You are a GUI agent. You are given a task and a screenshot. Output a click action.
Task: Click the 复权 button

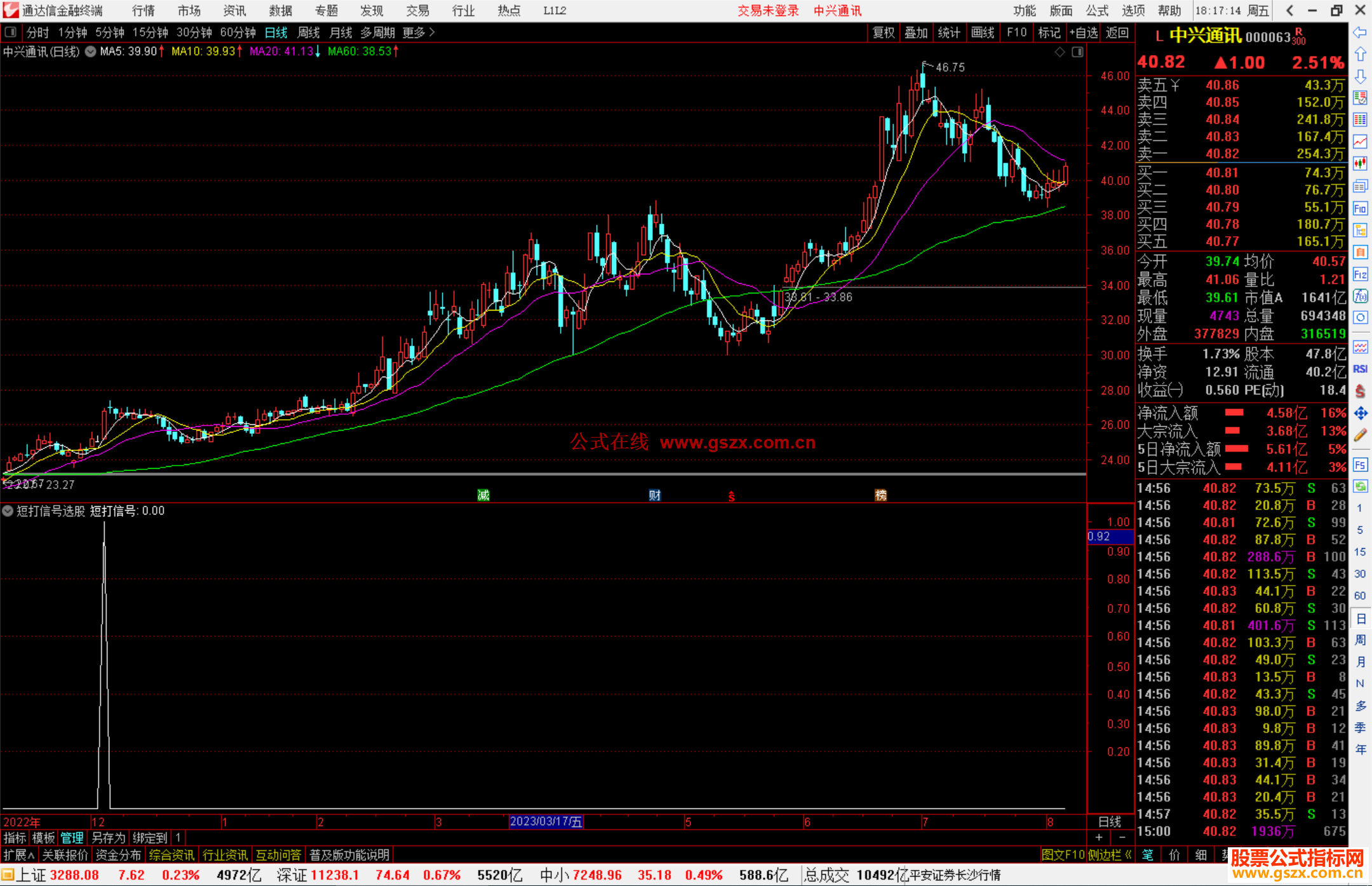point(883,32)
